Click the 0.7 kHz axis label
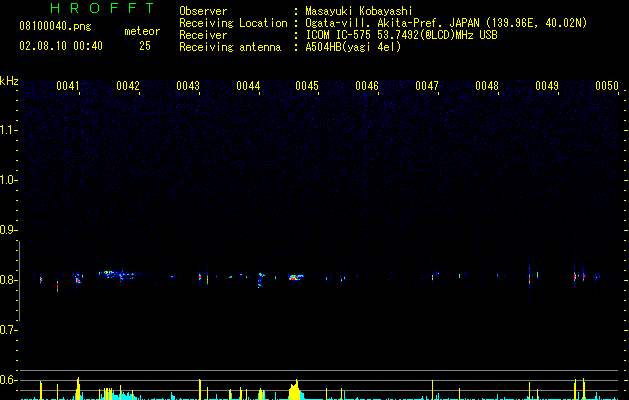Image resolution: width=629 pixels, height=400 pixels. [8, 330]
